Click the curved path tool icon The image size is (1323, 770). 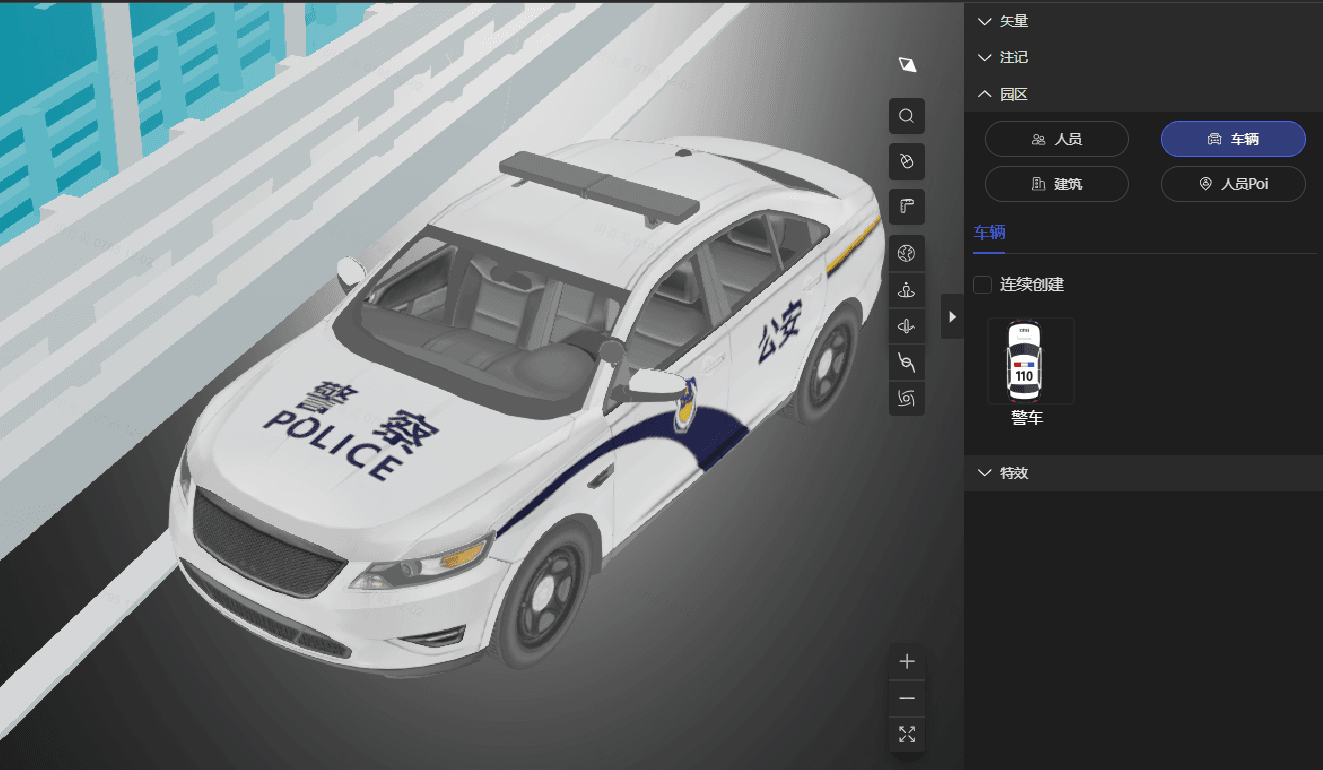pyautogui.click(x=907, y=362)
